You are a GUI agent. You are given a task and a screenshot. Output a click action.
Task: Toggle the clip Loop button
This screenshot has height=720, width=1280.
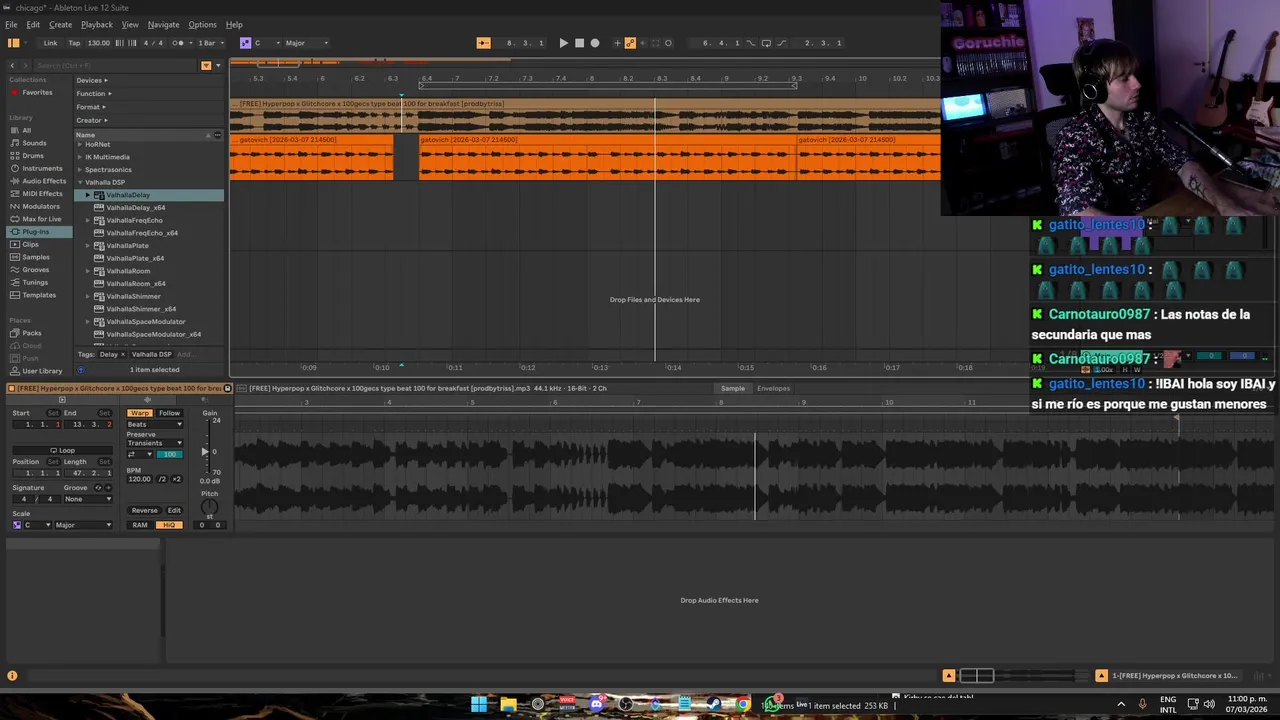pos(62,450)
